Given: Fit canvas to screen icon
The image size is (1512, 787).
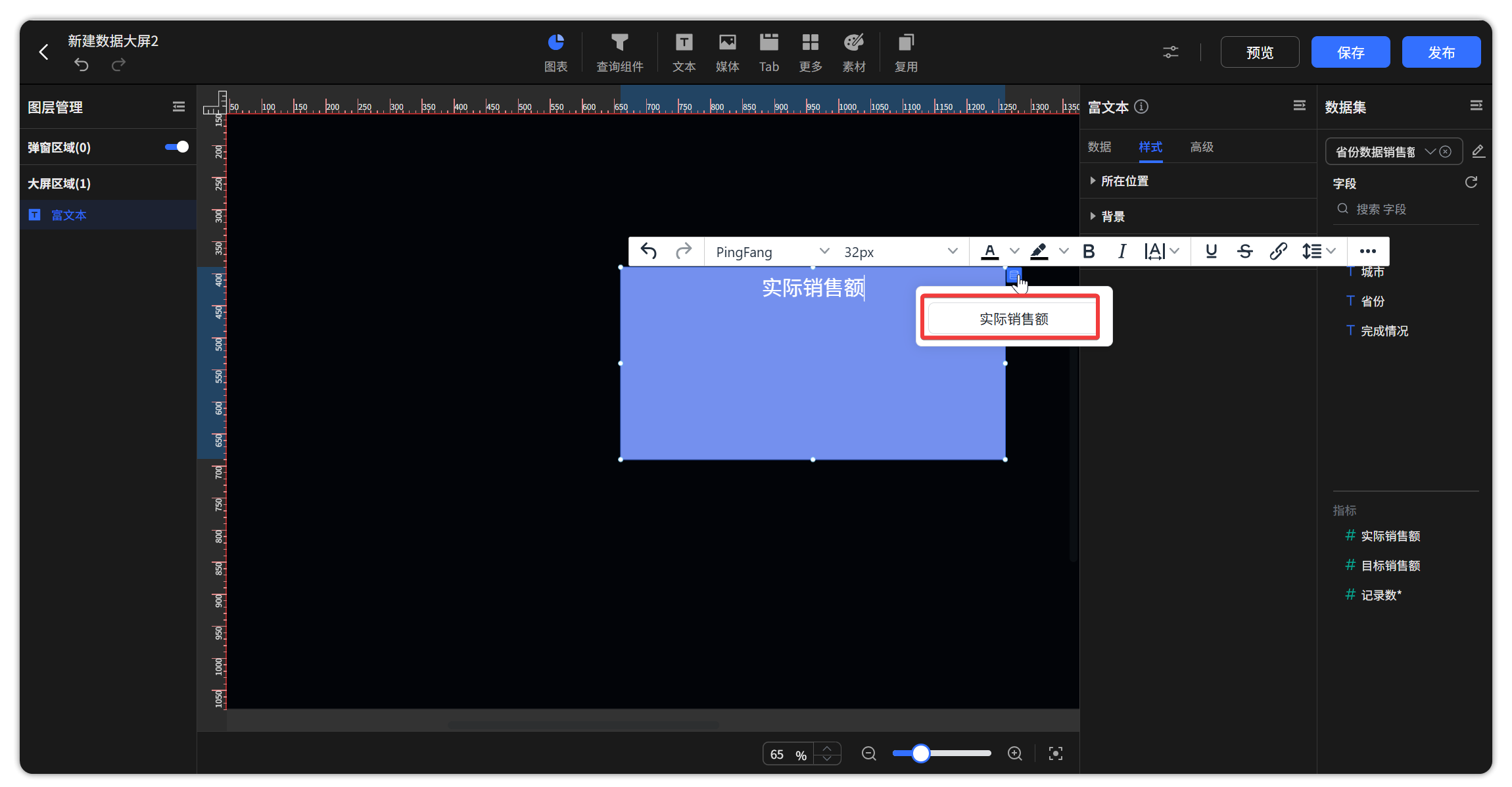Looking at the screenshot, I should tap(1056, 753).
